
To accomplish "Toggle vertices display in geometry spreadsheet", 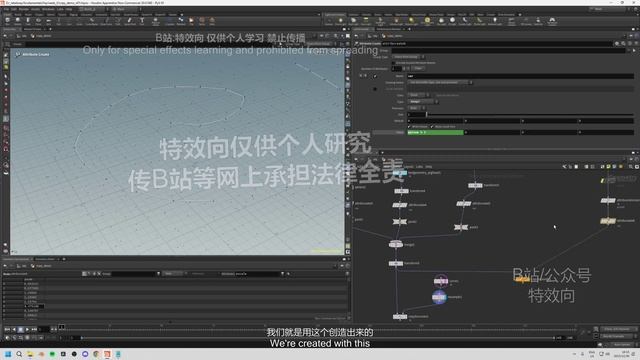I will coord(89,273).
